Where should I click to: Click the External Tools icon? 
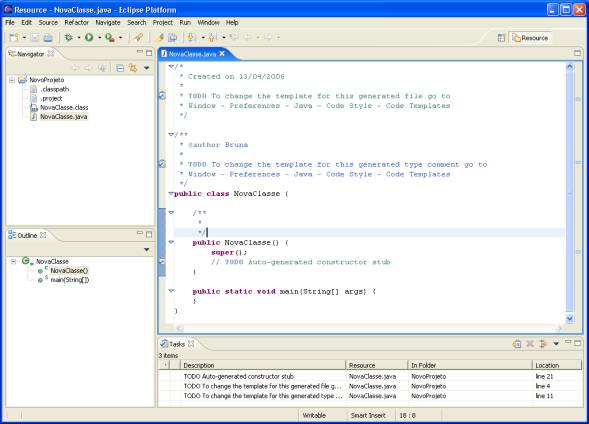tap(110, 38)
